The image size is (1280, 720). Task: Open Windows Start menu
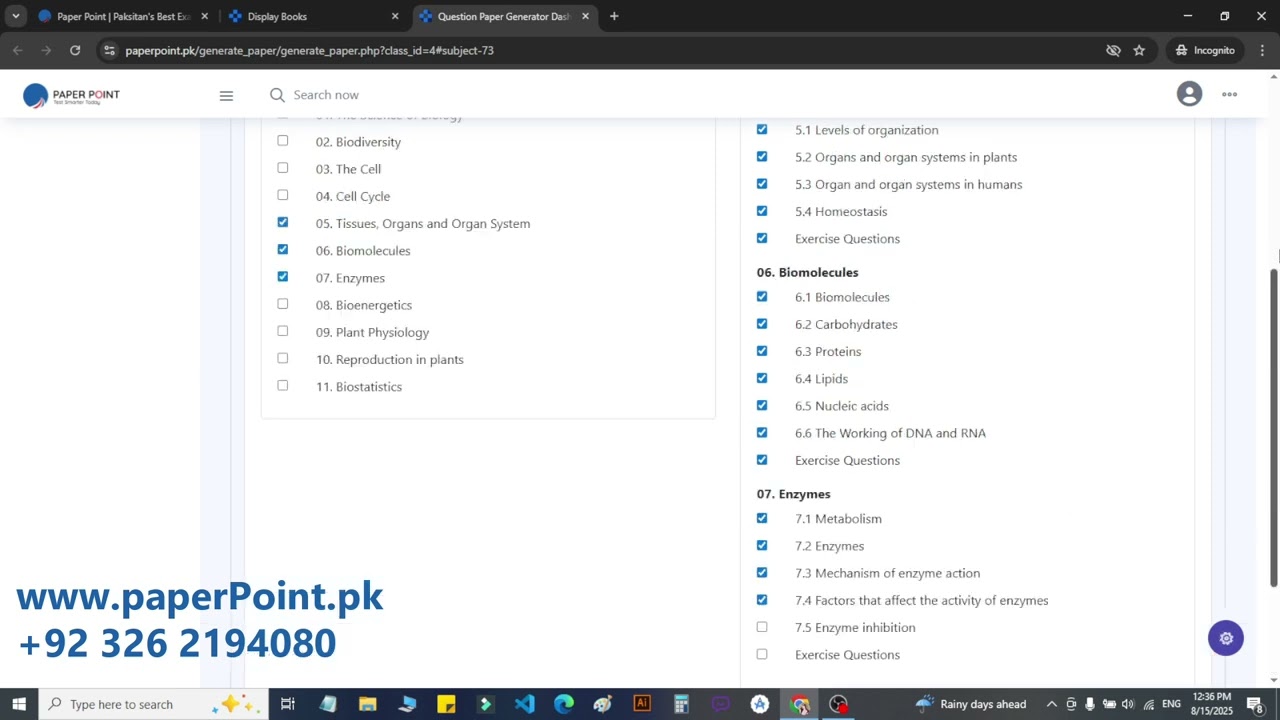tap(19, 704)
